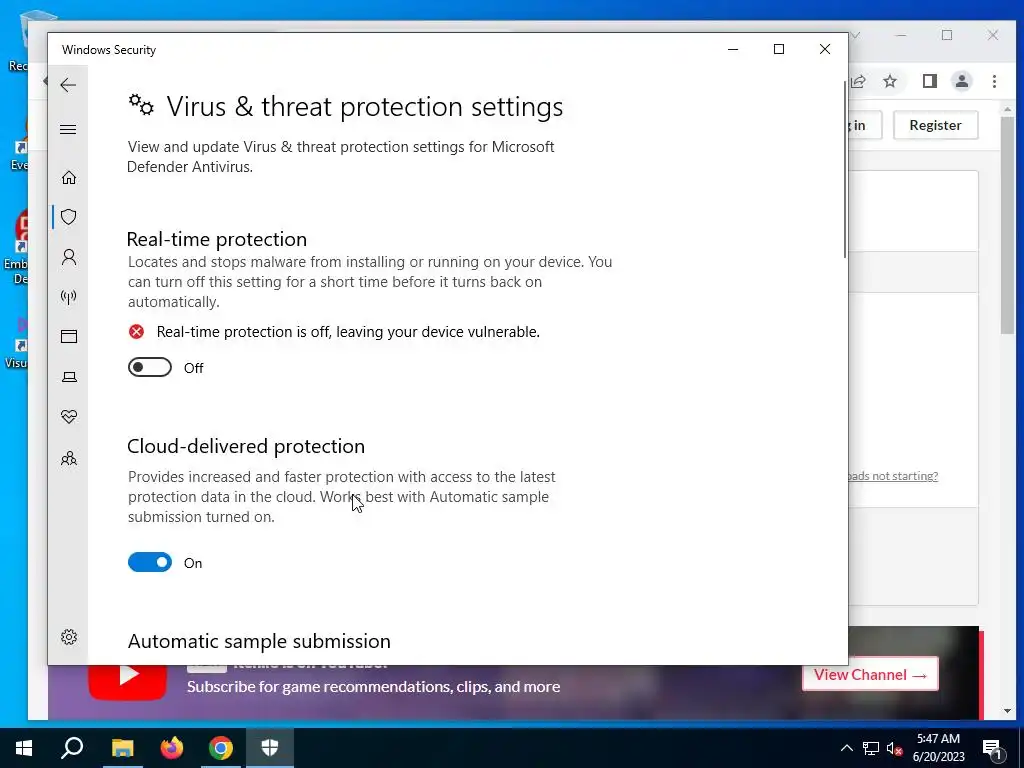Open the Settings gear in Windows Security sidebar
Image resolution: width=1024 pixels, height=768 pixels.
click(x=69, y=637)
